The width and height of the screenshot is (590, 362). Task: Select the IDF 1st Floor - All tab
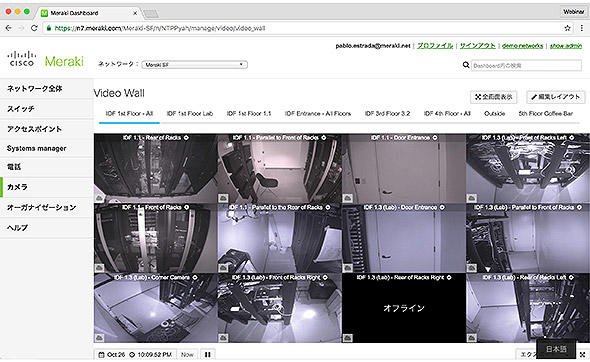click(x=129, y=114)
